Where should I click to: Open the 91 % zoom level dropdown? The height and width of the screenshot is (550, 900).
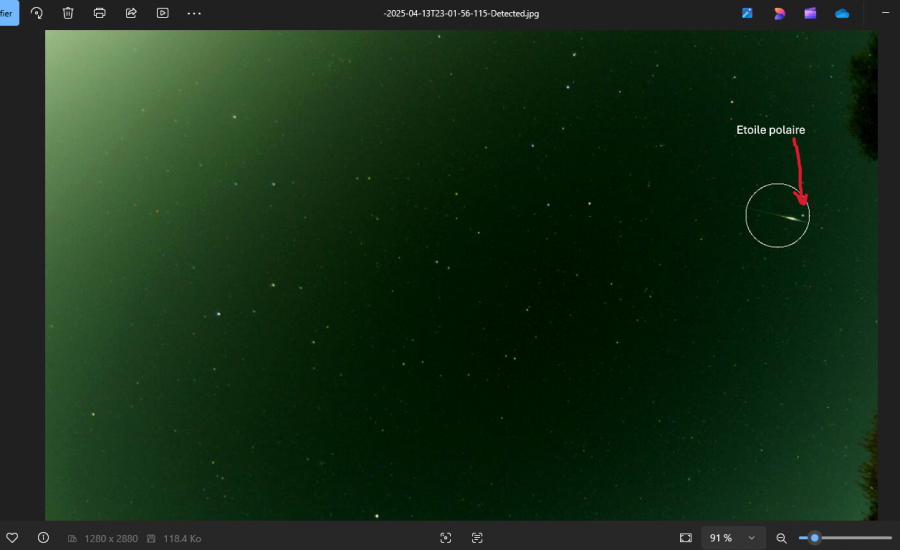733,538
